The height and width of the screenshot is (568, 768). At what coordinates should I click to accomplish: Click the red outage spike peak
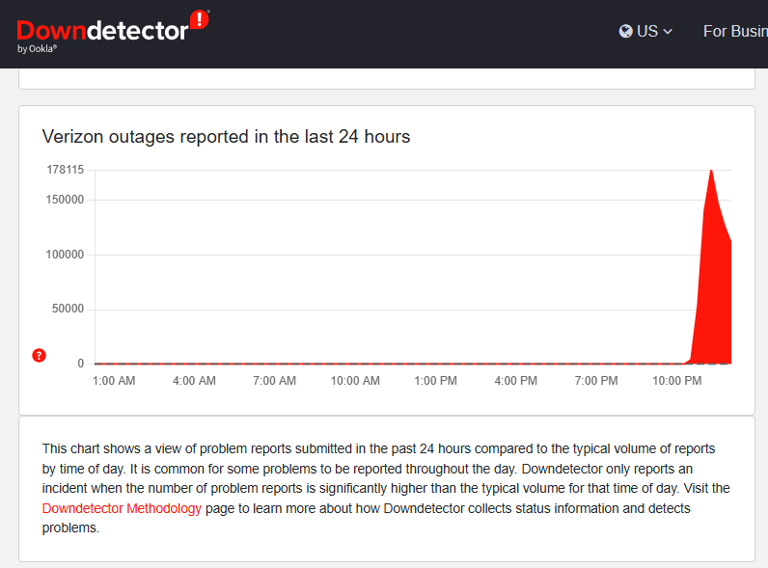point(711,172)
